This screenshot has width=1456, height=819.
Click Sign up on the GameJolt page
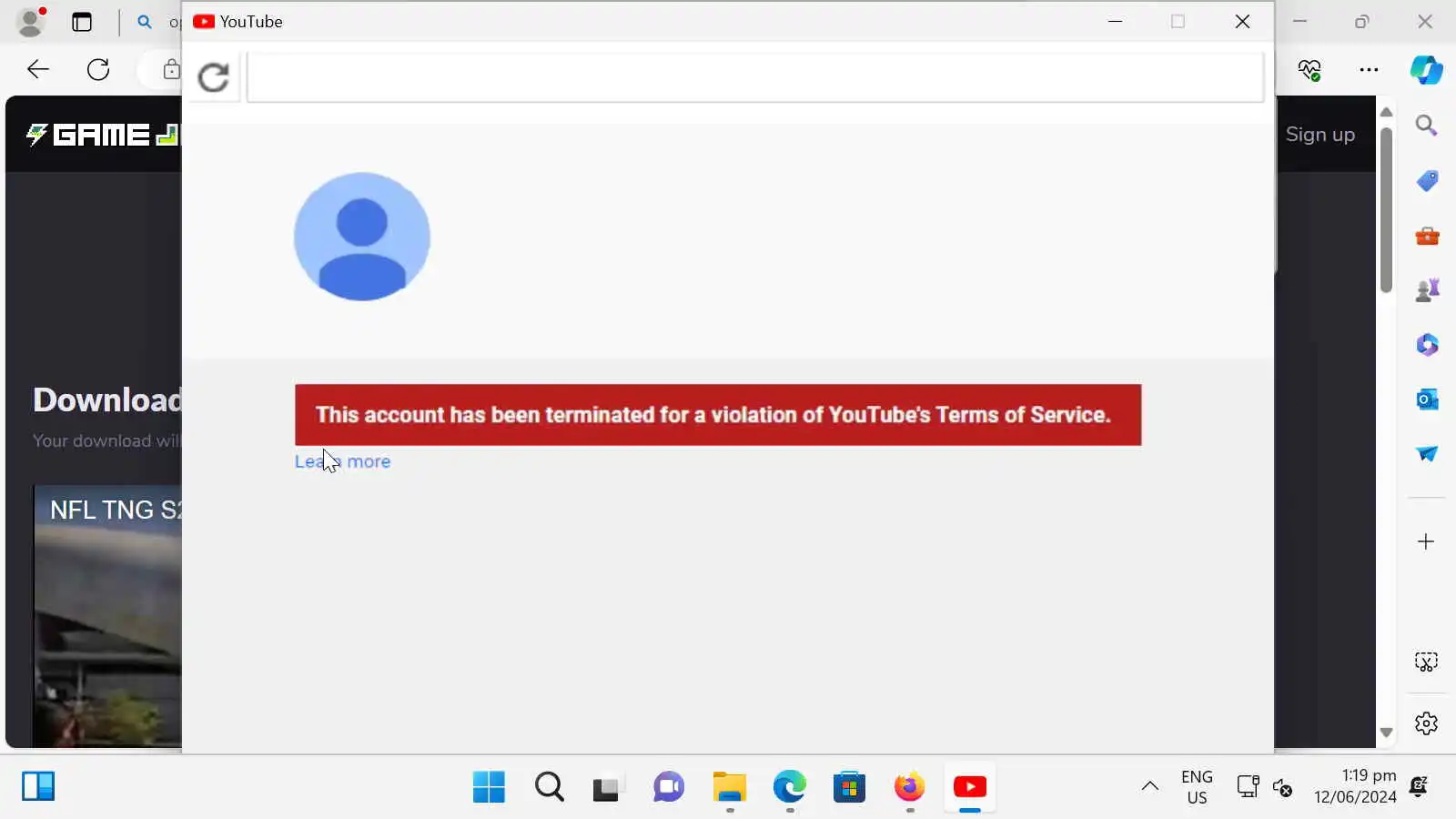click(x=1319, y=135)
